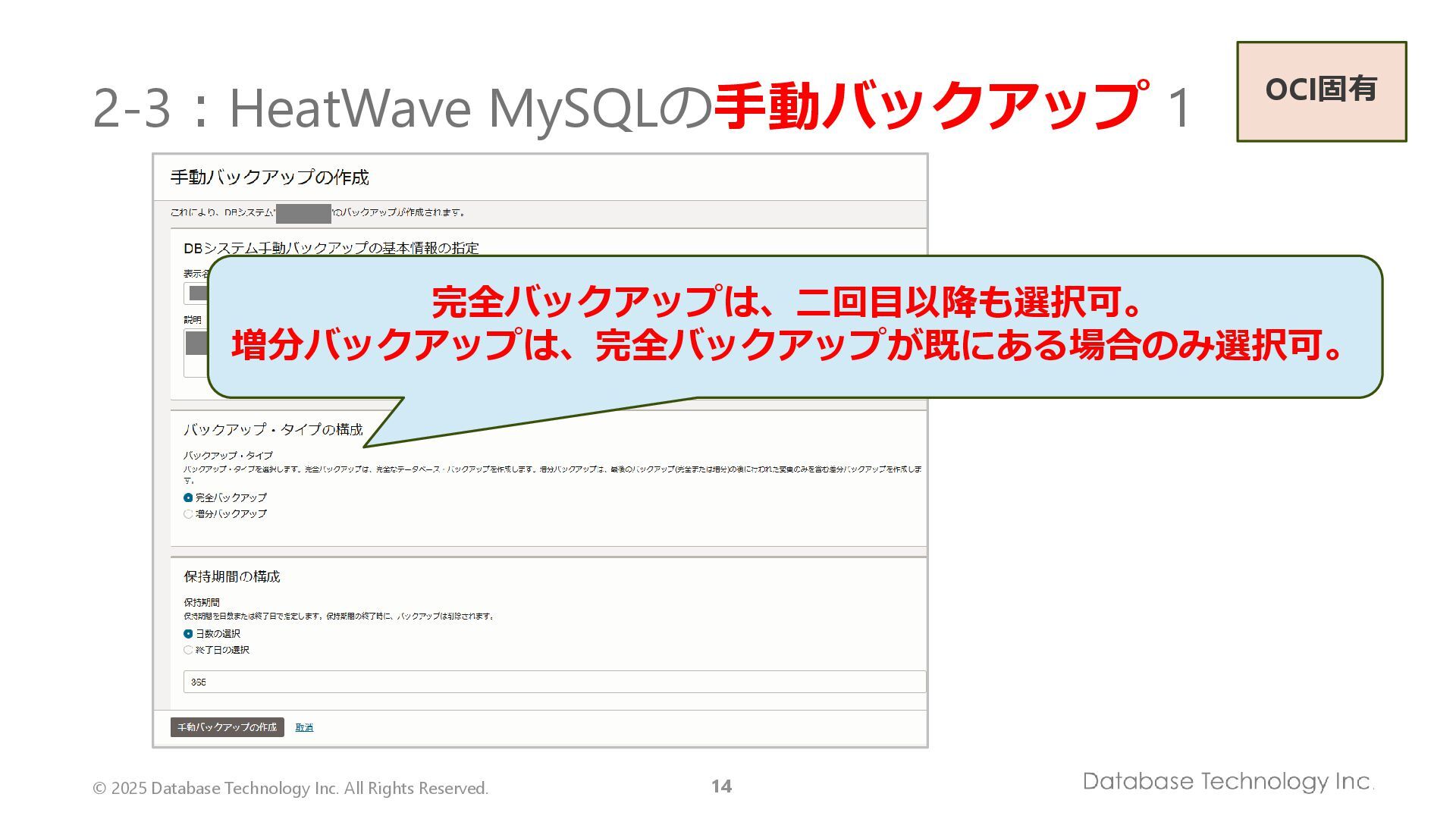Click the 手動バックアップの作成 button
Image resolution: width=1456 pixels, height=819 pixels.
click(x=227, y=727)
